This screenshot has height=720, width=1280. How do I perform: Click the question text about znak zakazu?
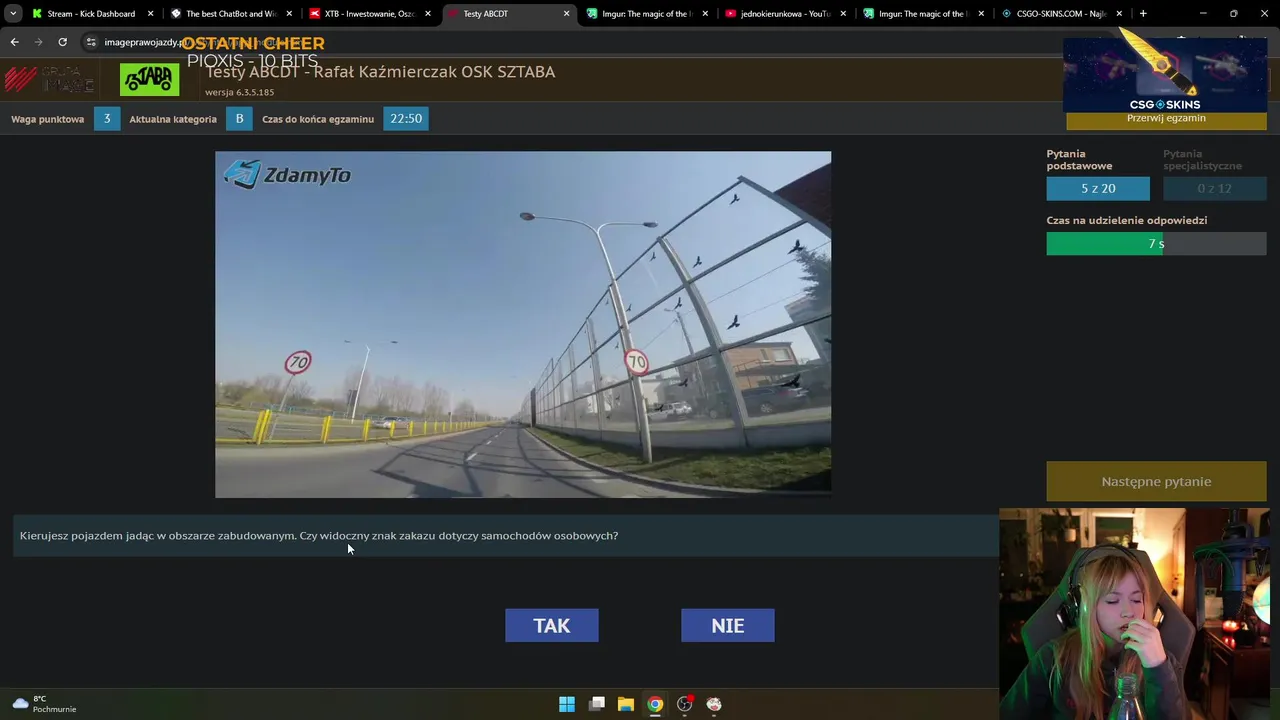click(x=319, y=536)
